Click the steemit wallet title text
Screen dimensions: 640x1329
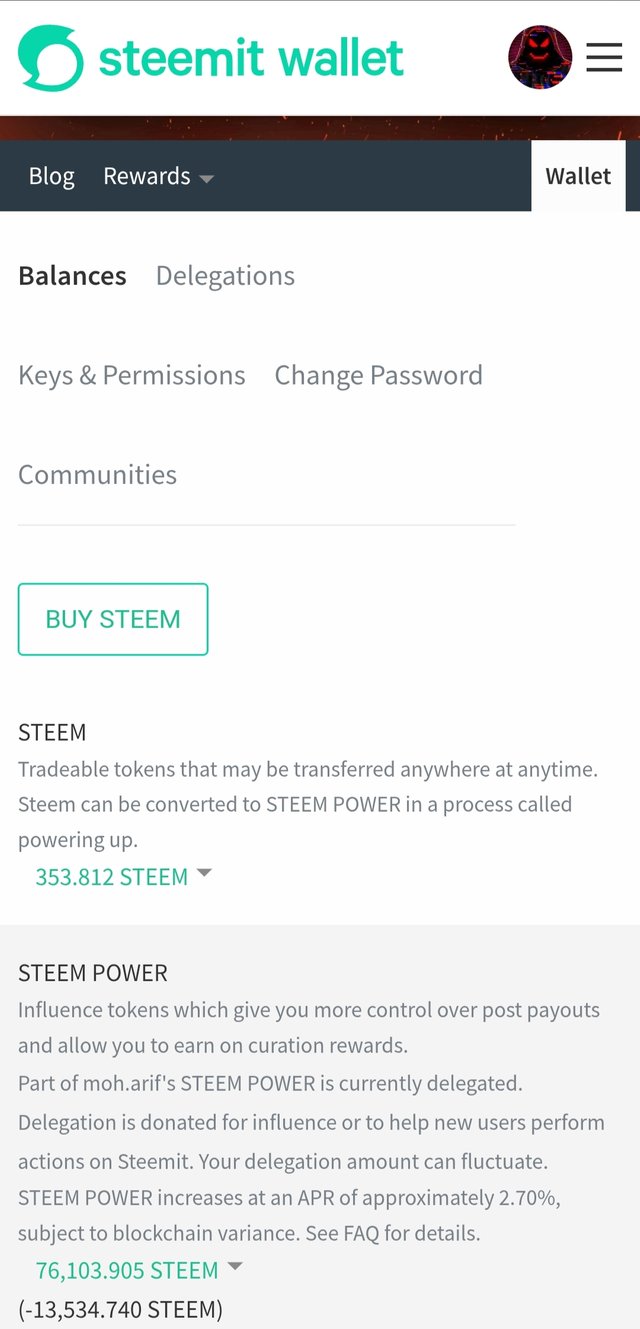251,58
